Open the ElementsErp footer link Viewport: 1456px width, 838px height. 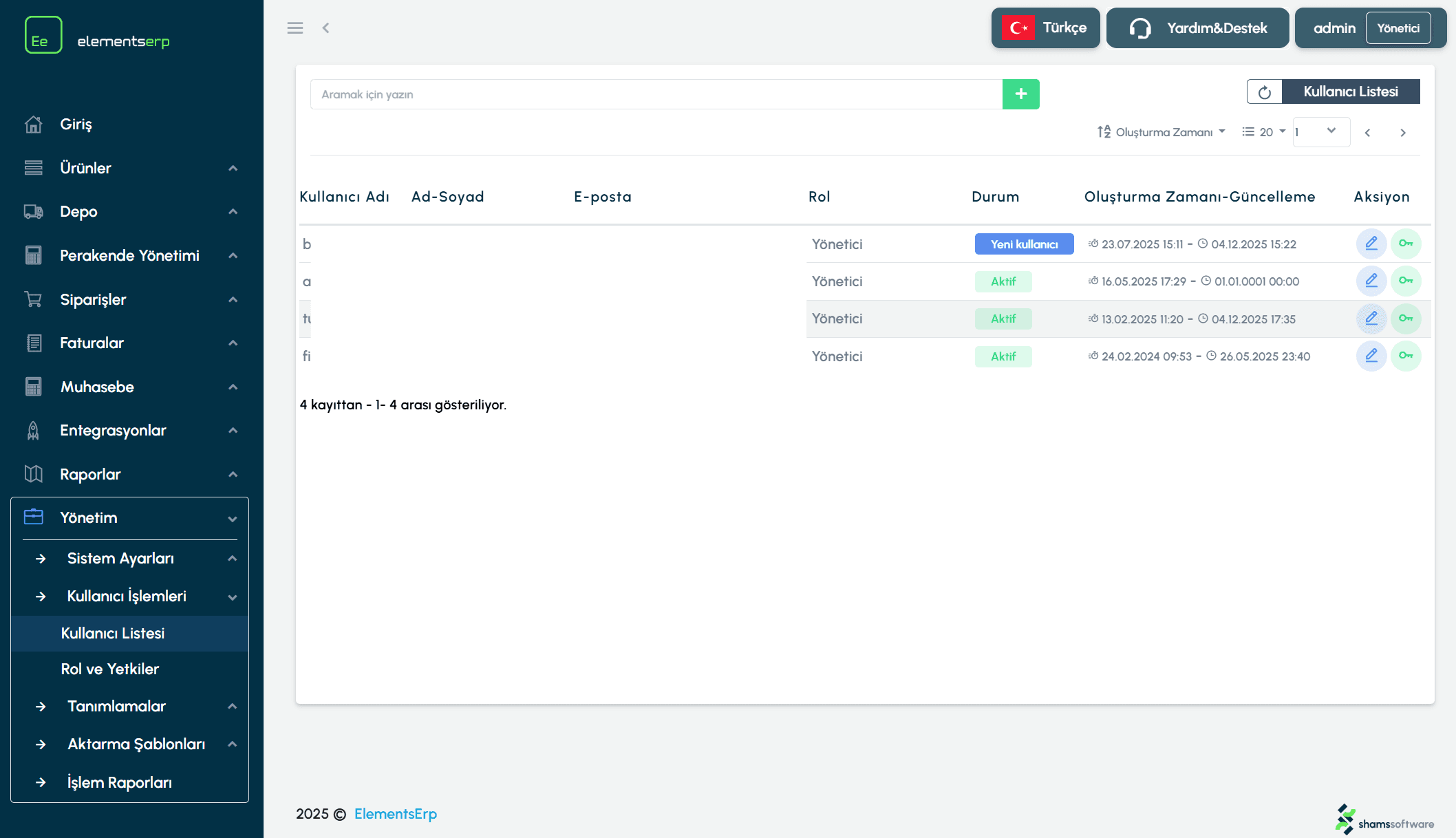(x=395, y=814)
